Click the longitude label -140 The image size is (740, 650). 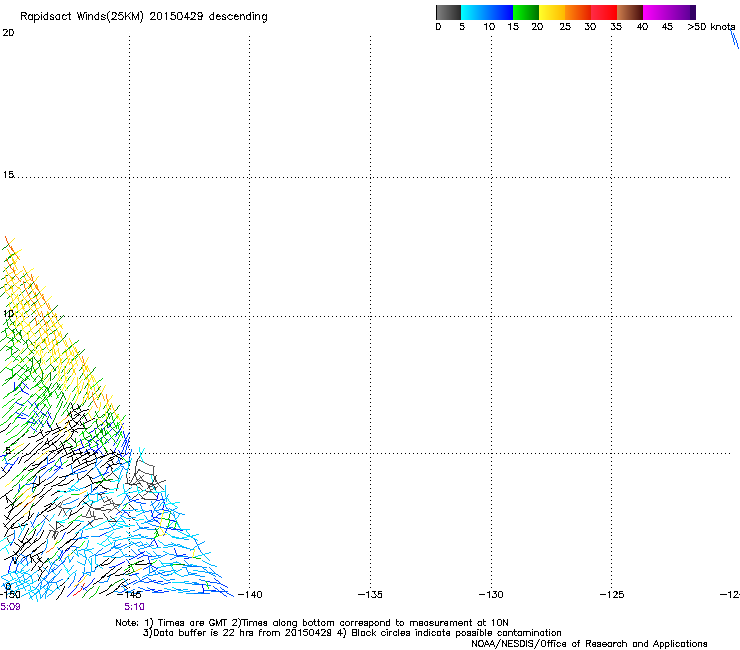[x=250, y=595]
